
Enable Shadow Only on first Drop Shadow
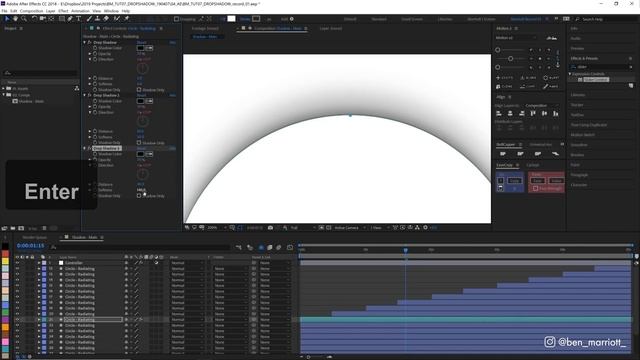[139, 90]
